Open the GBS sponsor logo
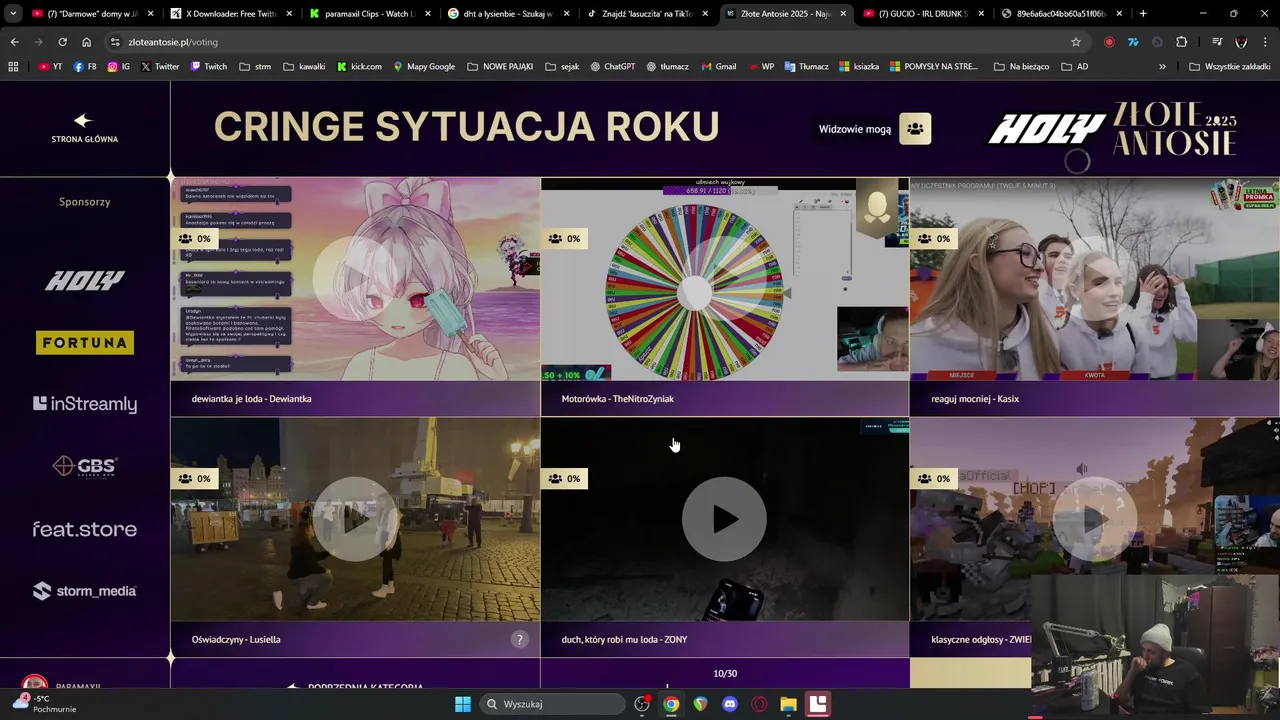 click(x=85, y=466)
